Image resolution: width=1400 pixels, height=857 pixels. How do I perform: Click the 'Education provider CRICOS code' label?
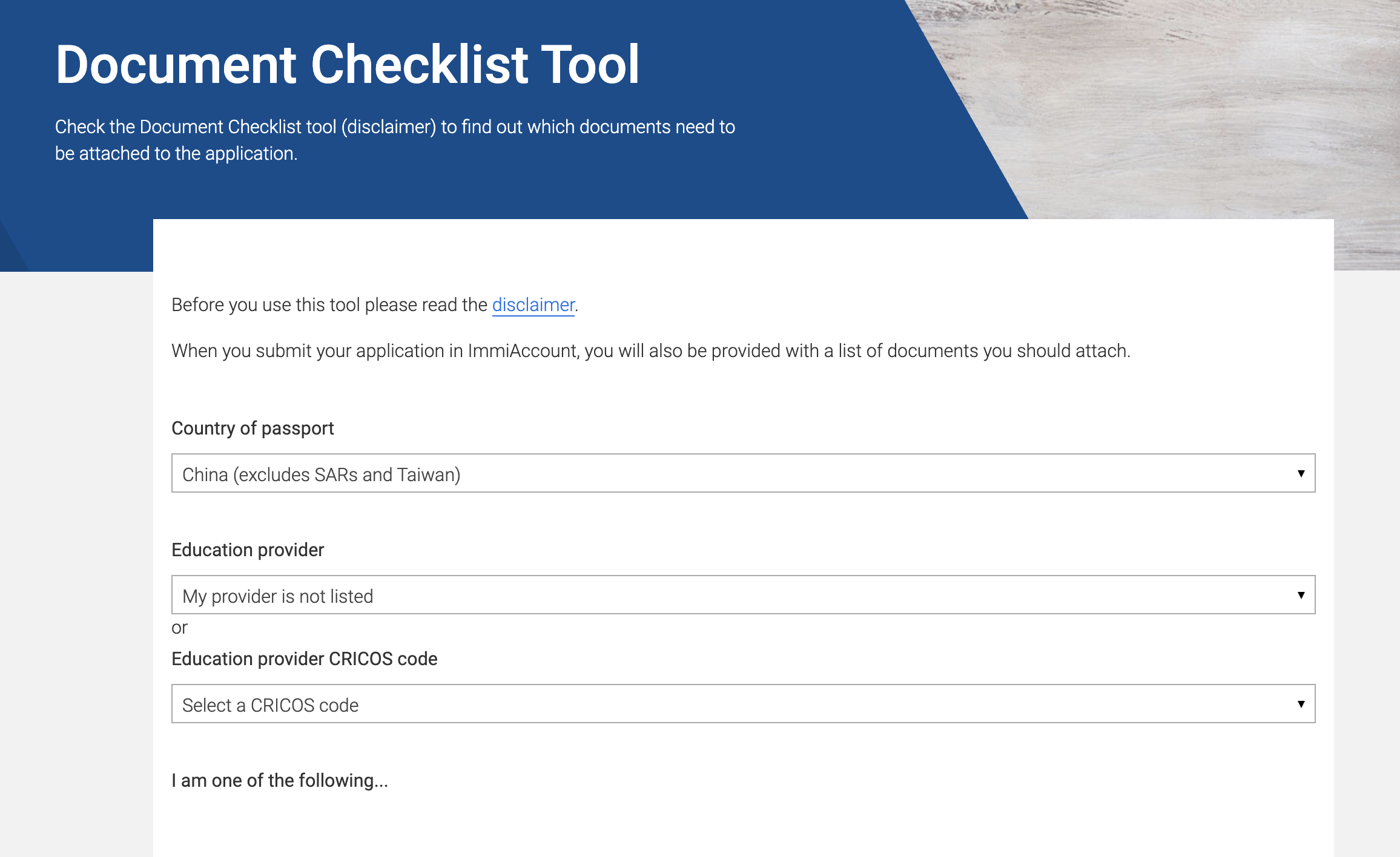(x=304, y=659)
